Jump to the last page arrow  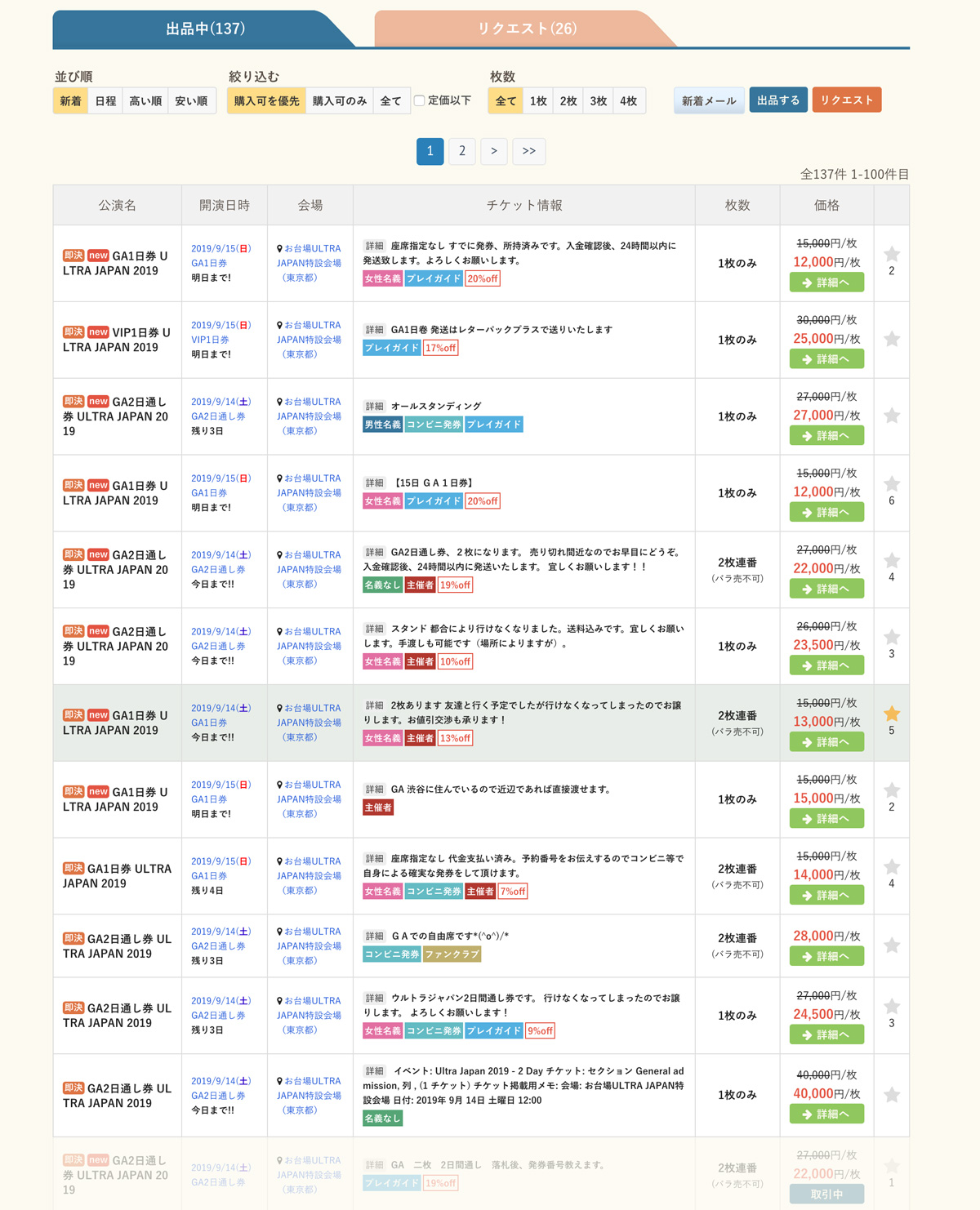(529, 151)
